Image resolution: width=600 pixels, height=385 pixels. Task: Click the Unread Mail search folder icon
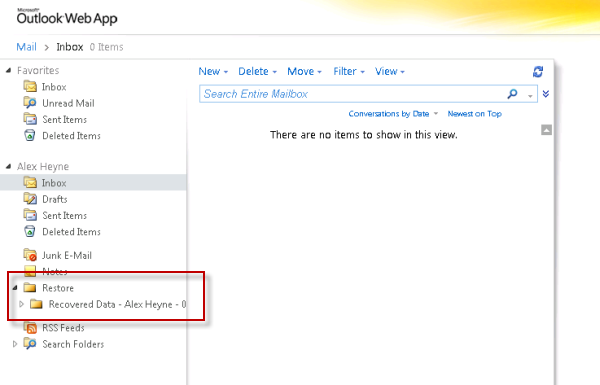pyautogui.click(x=30, y=103)
